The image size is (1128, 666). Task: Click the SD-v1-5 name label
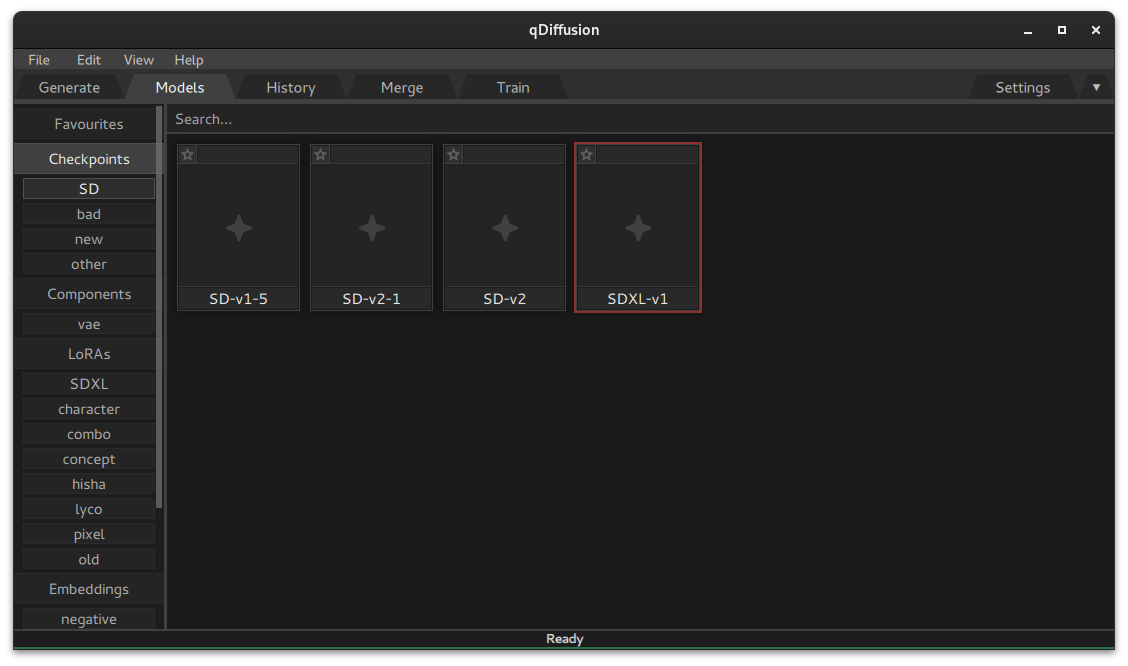coord(239,298)
